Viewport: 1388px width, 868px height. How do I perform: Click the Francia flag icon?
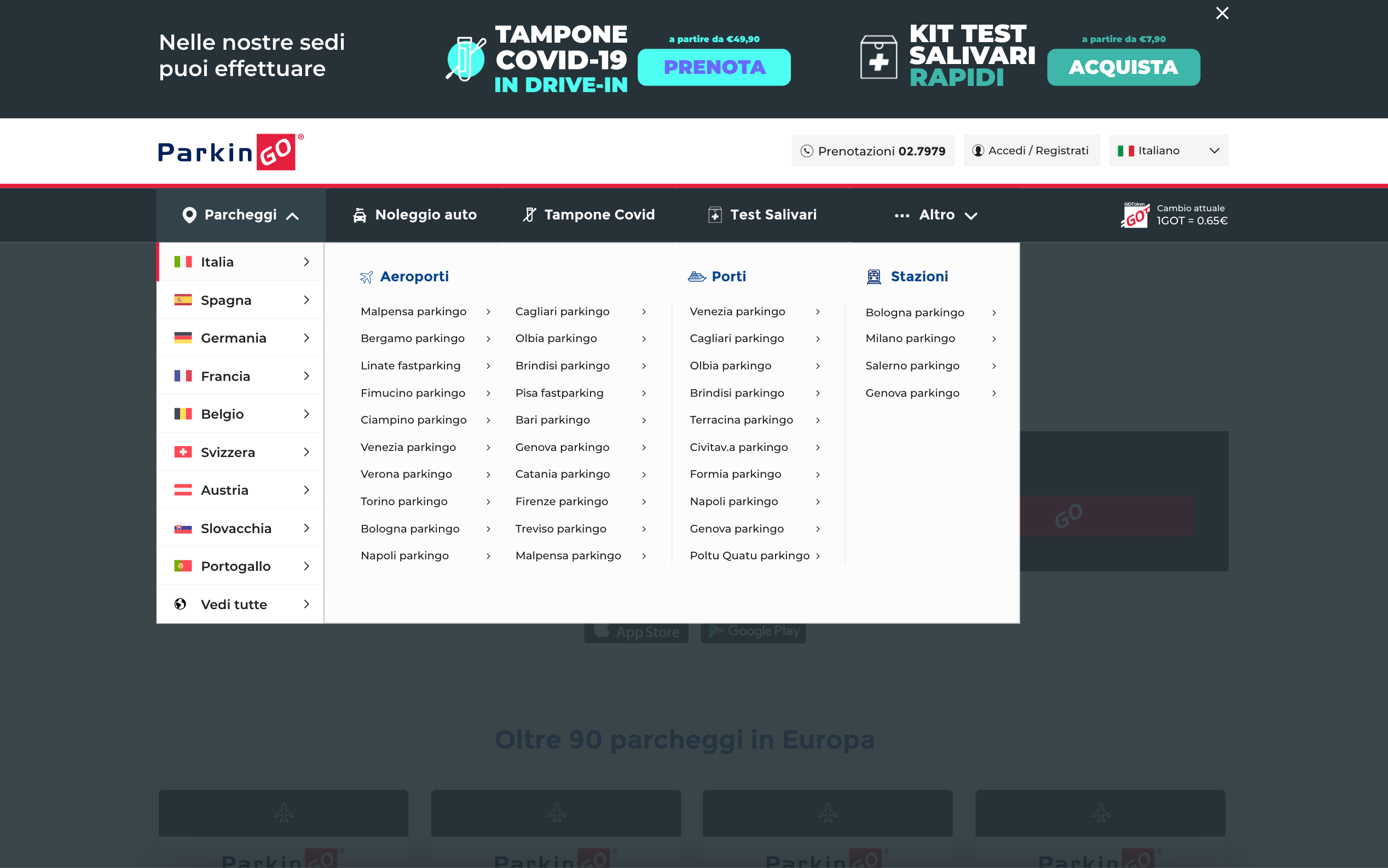pos(183,376)
